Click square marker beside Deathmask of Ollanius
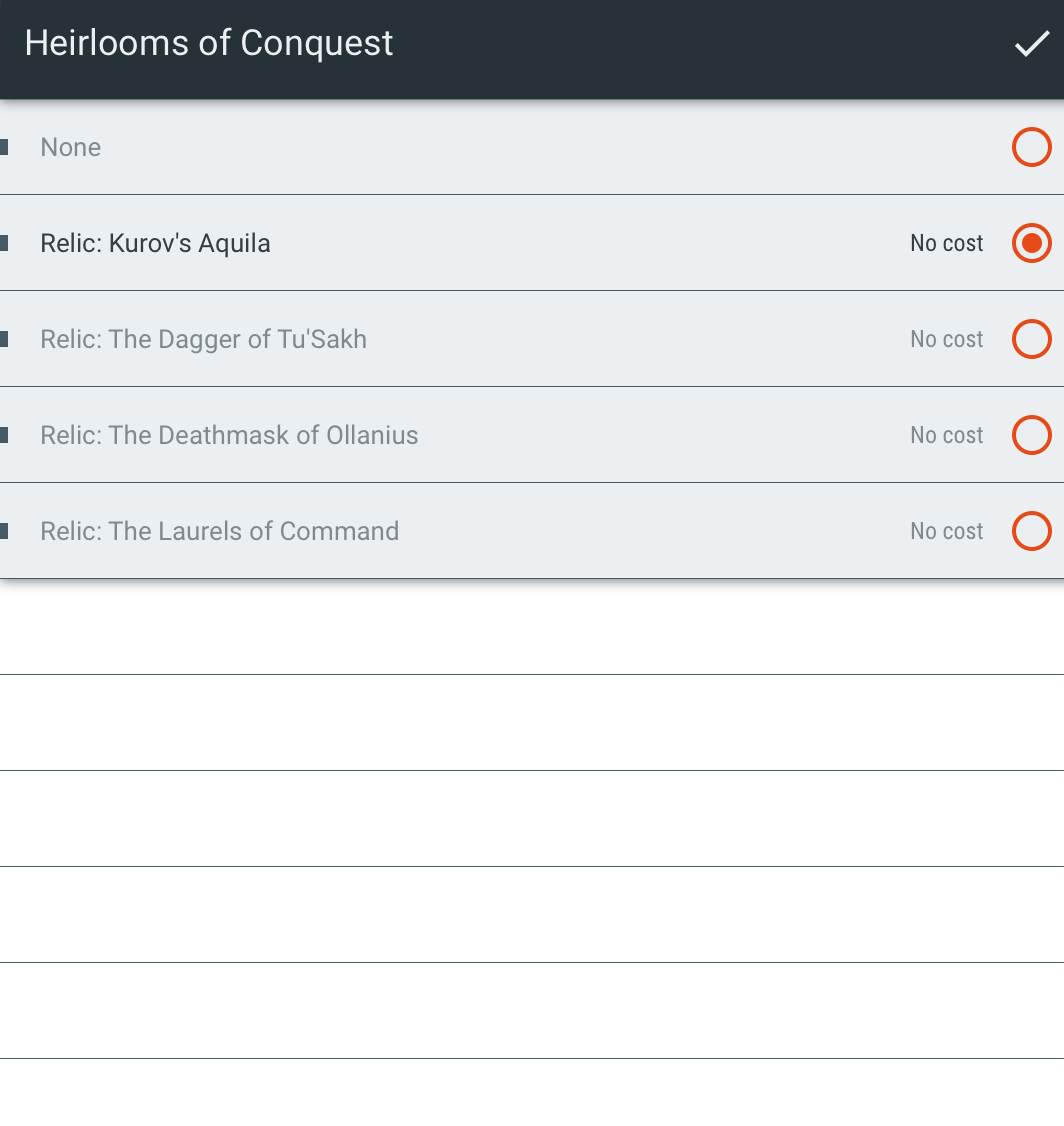 pos(4,435)
